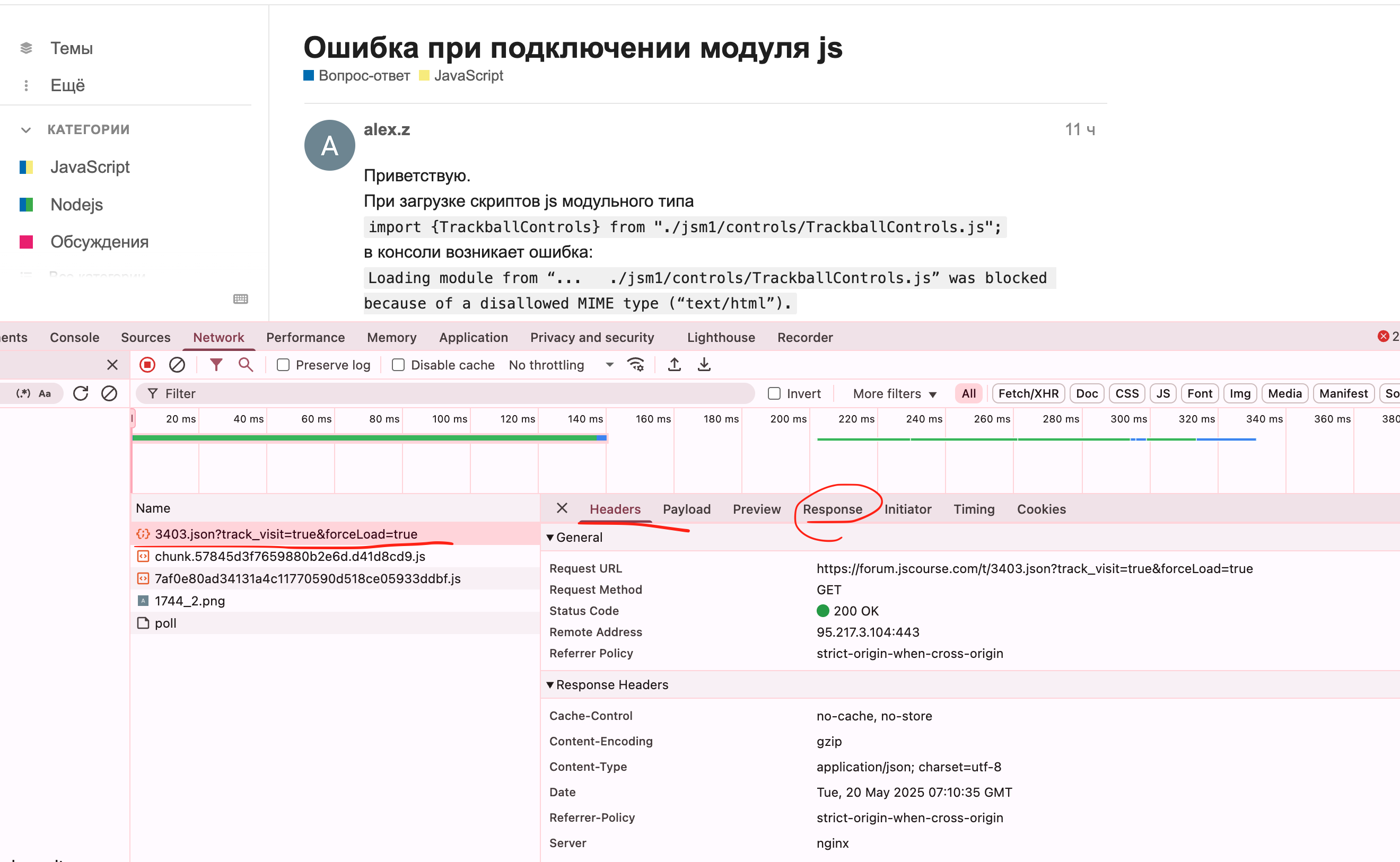Stop recording network log
This screenshot has height=862, width=1400.
point(147,365)
